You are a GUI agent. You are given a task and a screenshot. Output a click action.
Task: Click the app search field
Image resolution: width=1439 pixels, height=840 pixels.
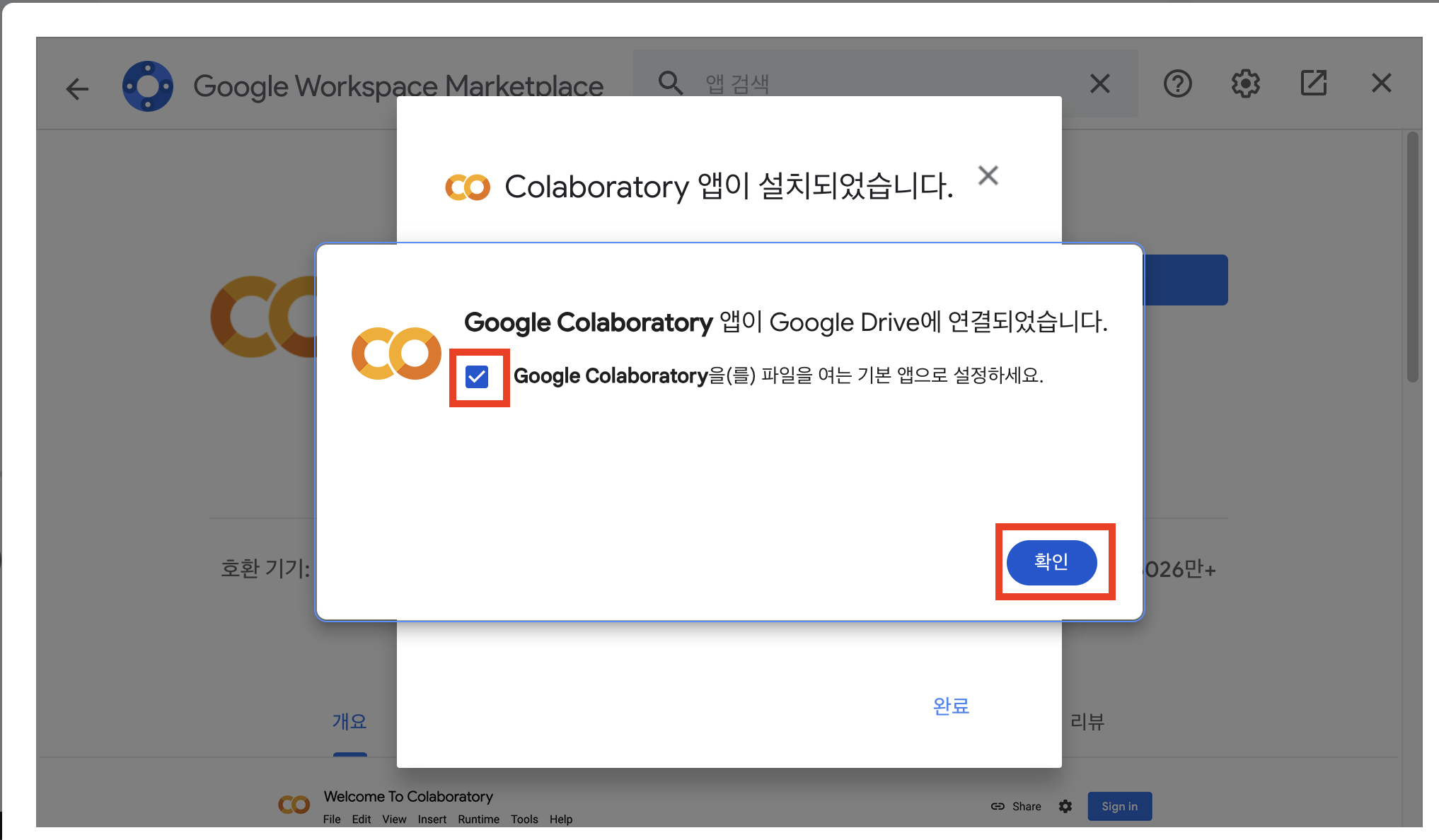point(884,83)
